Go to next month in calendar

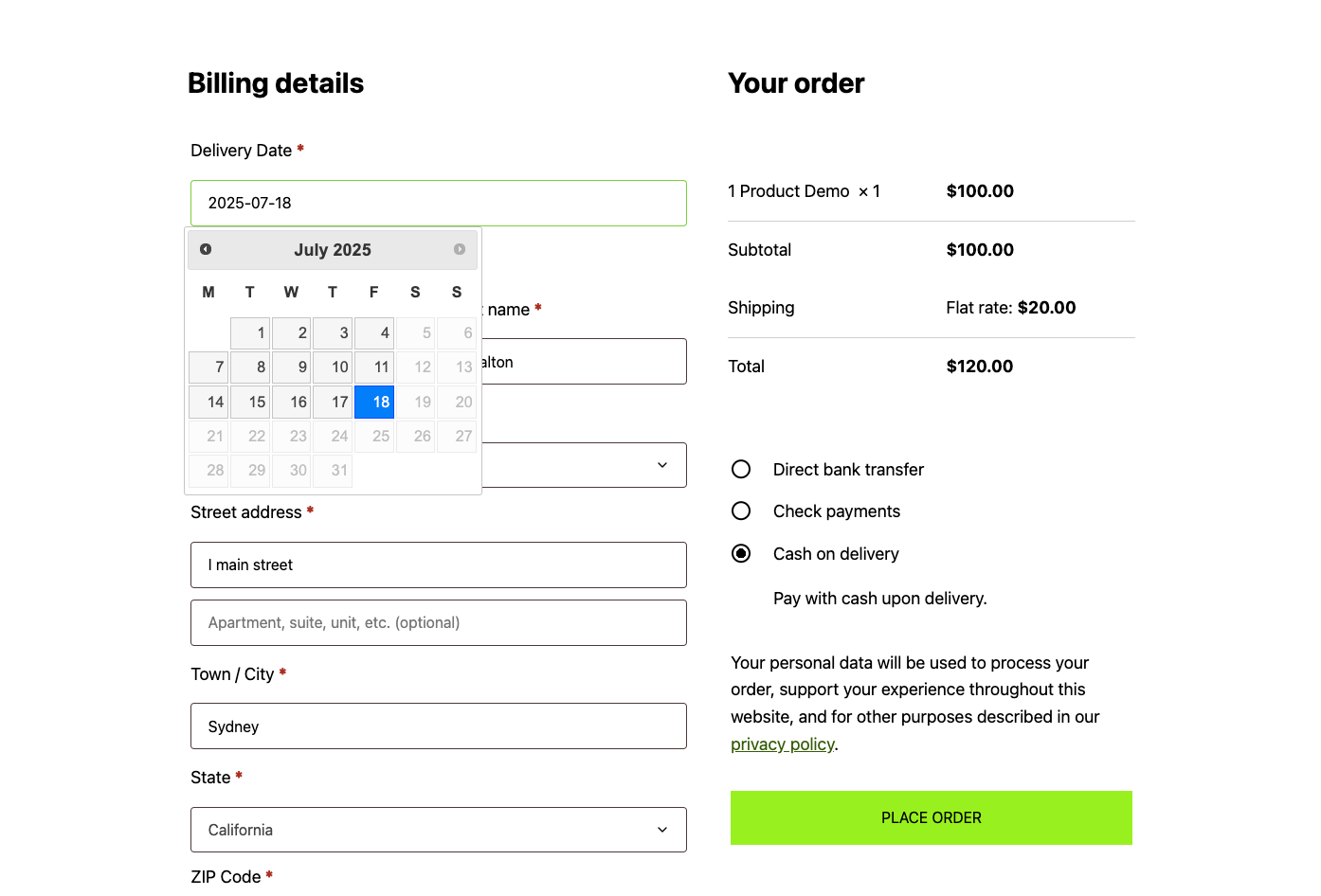(460, 249)
